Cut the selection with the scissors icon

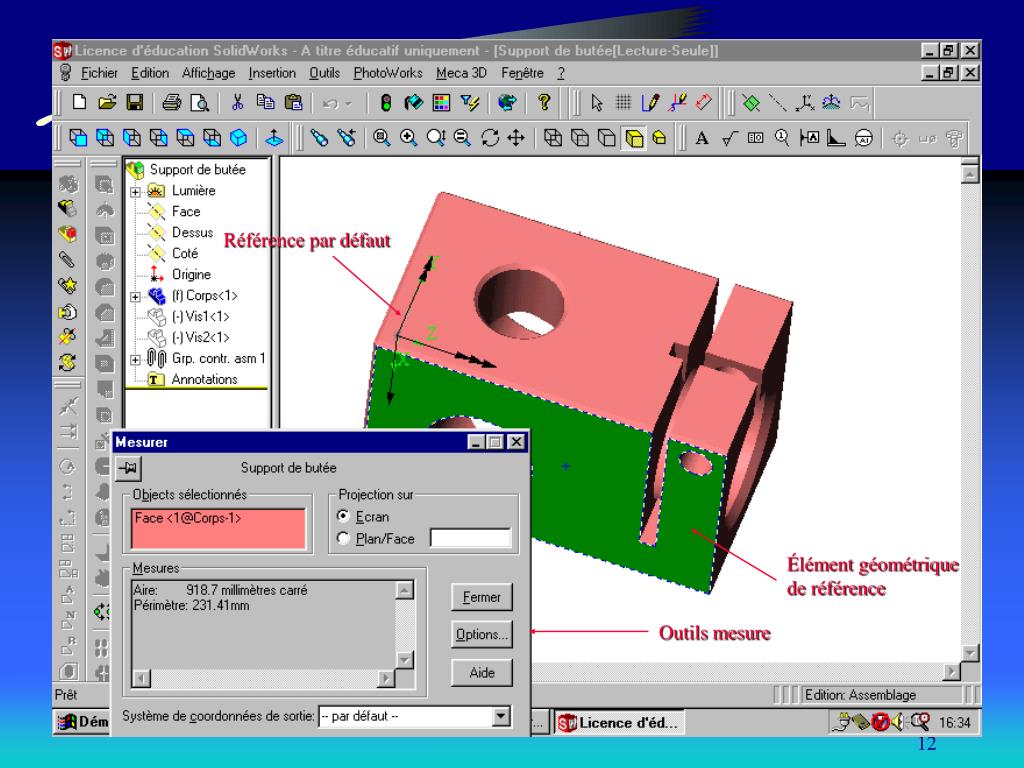pyautogui.click(x=237, y=103)
